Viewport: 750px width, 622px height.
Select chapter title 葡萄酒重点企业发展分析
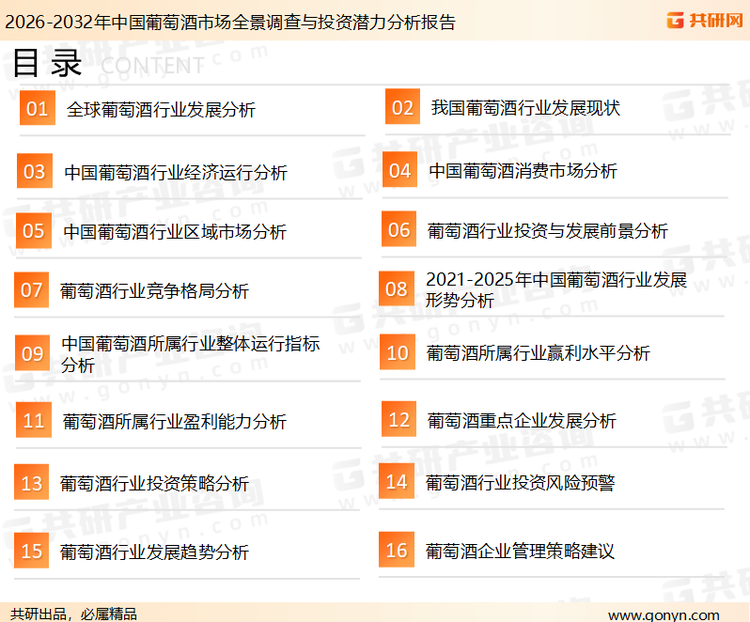pos(521,420)
